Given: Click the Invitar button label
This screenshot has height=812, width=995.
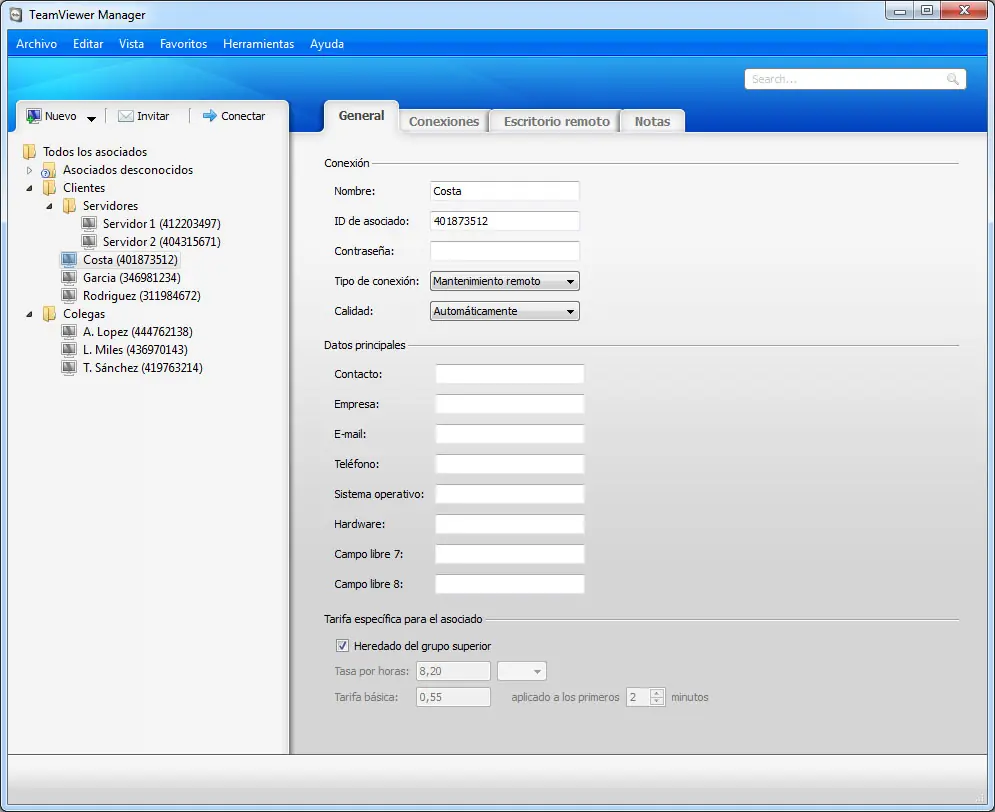Looking at the screenshot, I should click(153, 116).
